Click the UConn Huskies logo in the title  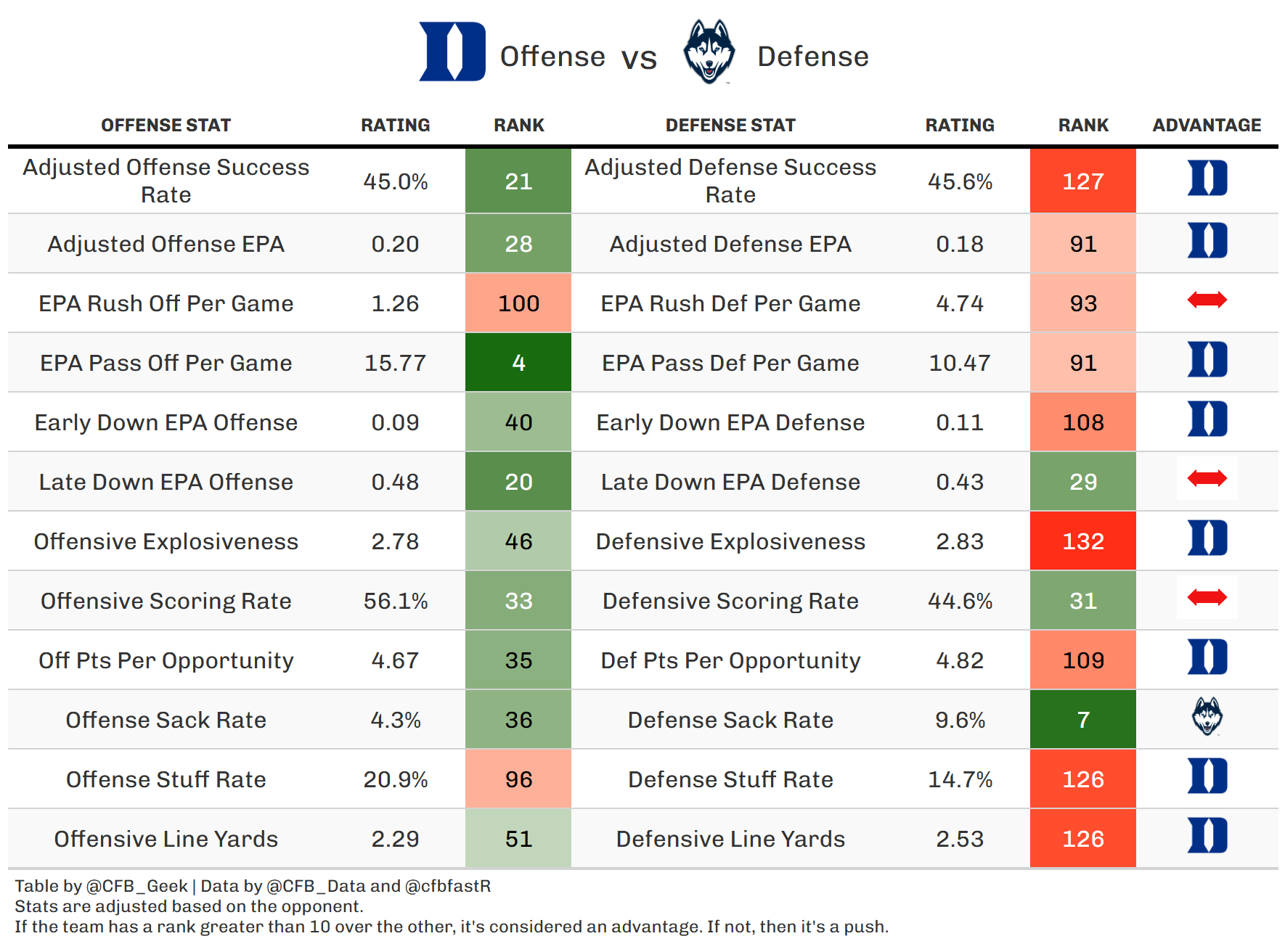709,52
